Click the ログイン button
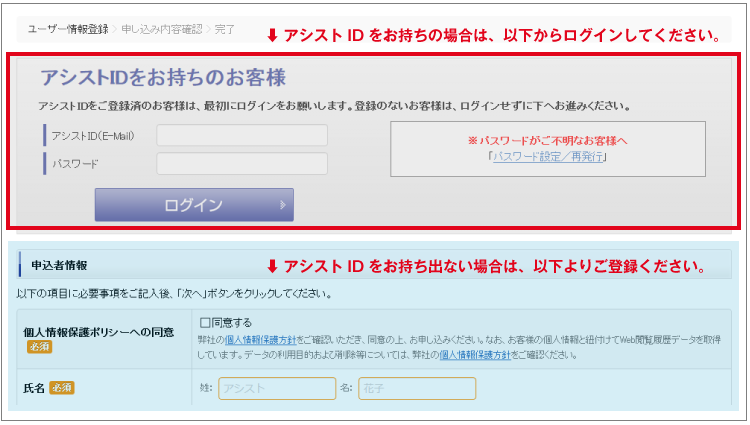The width and height of the screenshot is (750, 425). click(x=194, y=205)
